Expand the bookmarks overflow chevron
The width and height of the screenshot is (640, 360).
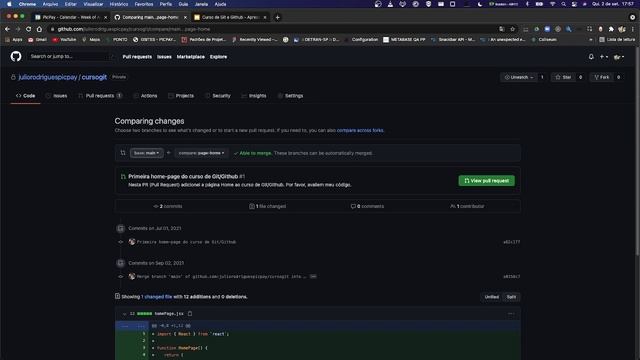tap(591, 40)
